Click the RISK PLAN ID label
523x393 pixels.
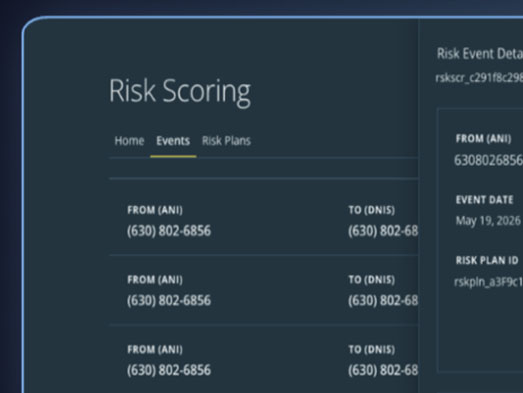click(x=487, y=260)
